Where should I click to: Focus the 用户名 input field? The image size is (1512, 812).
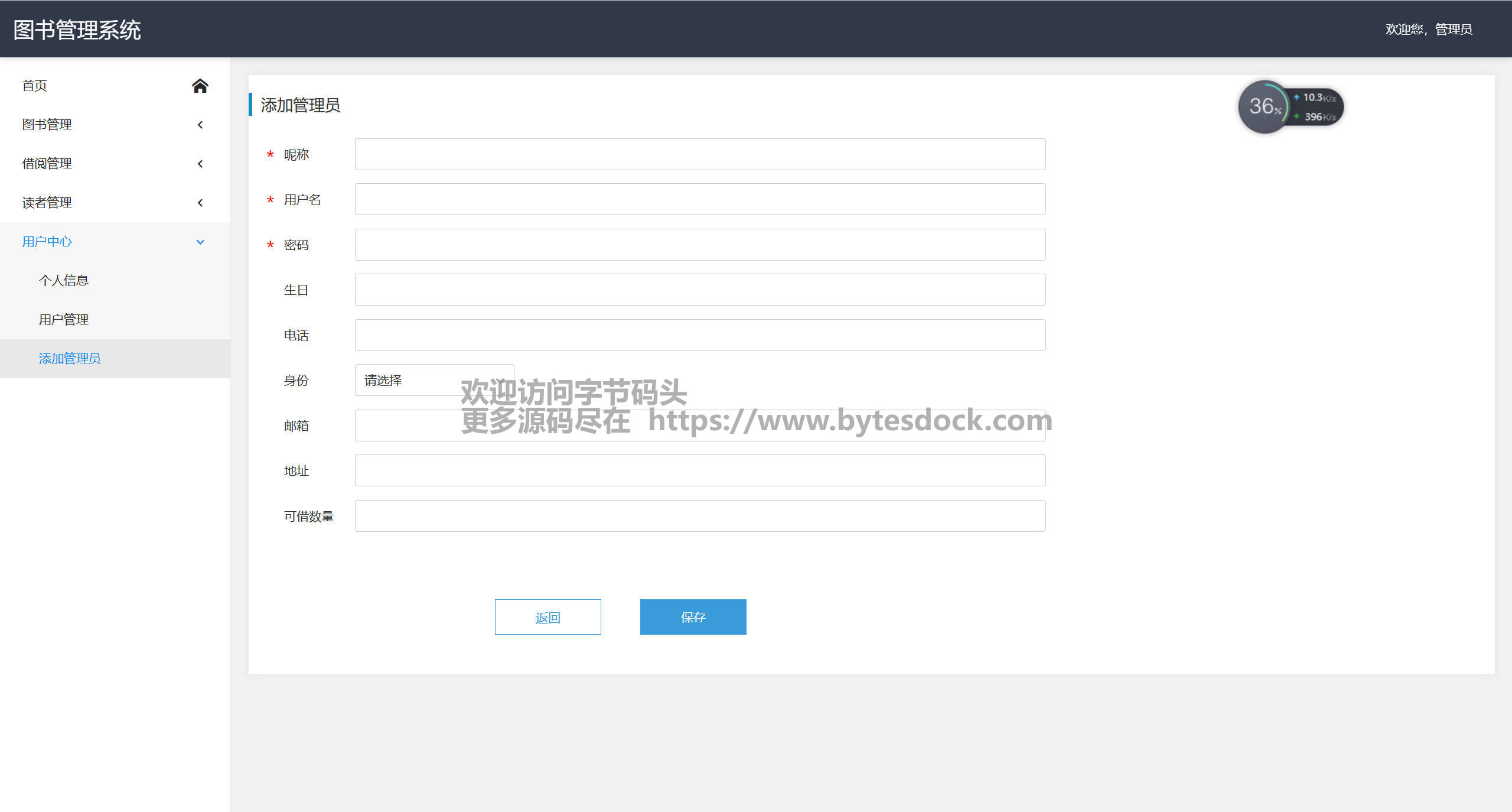[x=700, y=199]
